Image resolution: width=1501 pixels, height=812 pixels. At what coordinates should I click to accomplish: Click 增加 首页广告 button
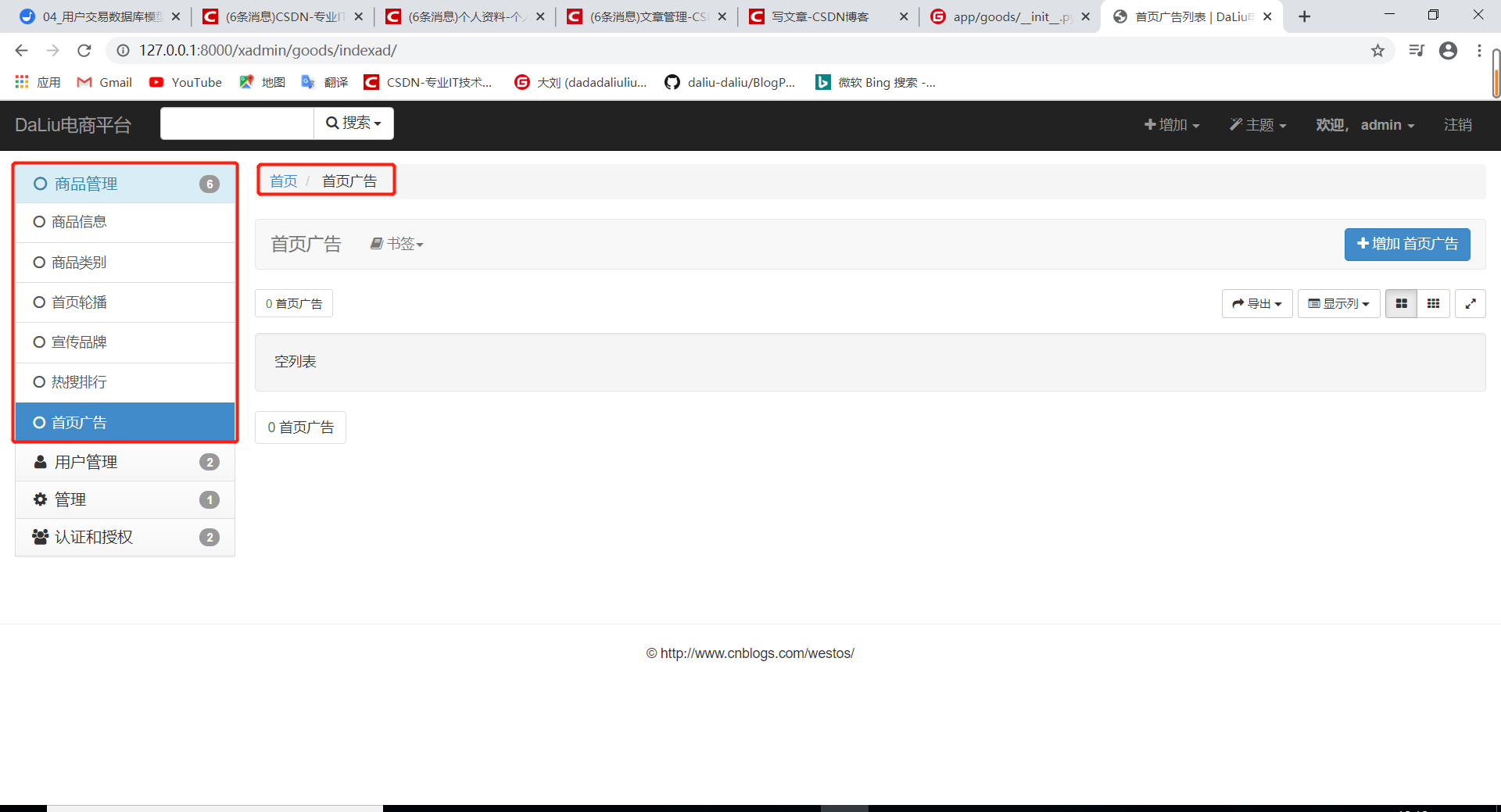point(1407,244)
